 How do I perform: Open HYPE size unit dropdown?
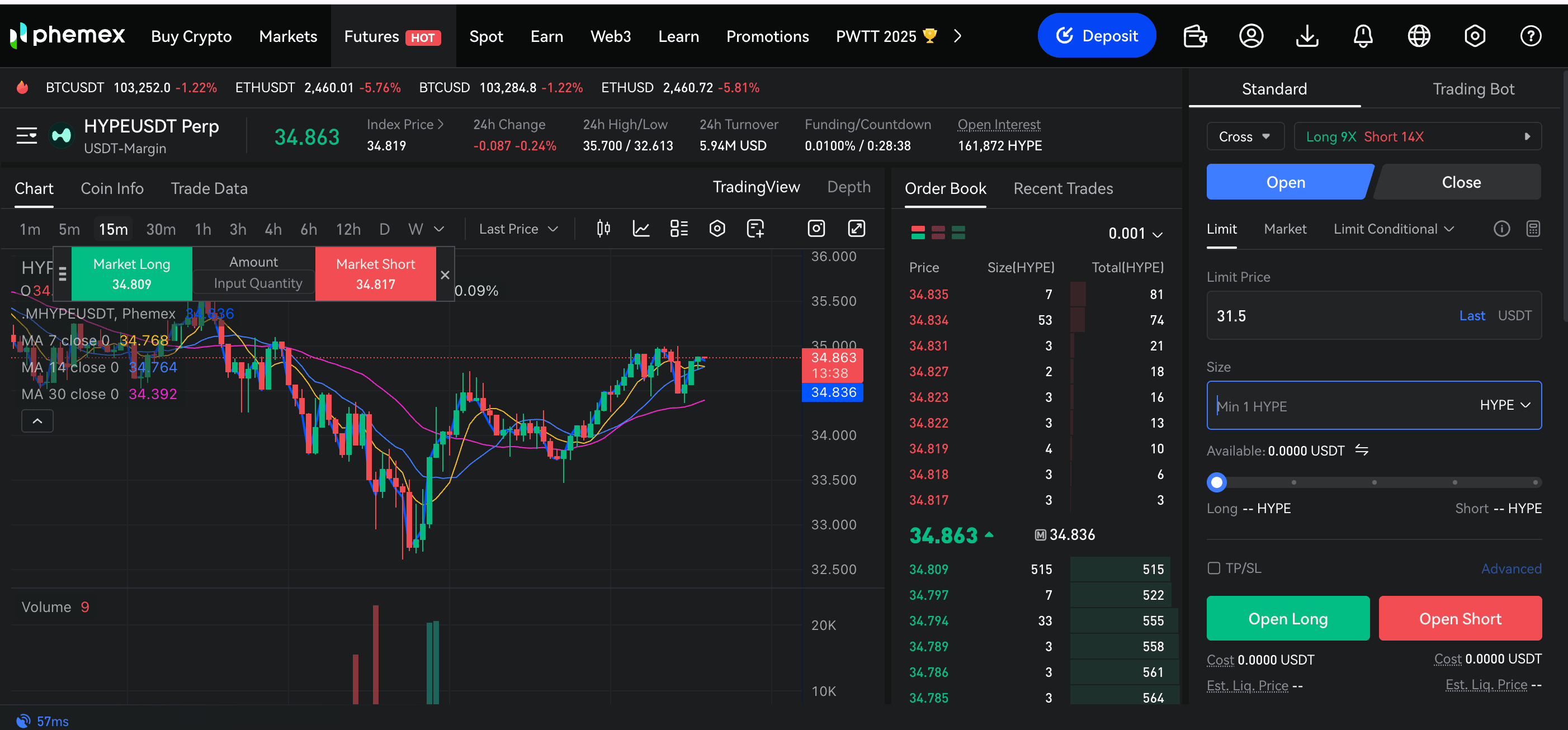pyautogui.click(x=1505, y=405)
